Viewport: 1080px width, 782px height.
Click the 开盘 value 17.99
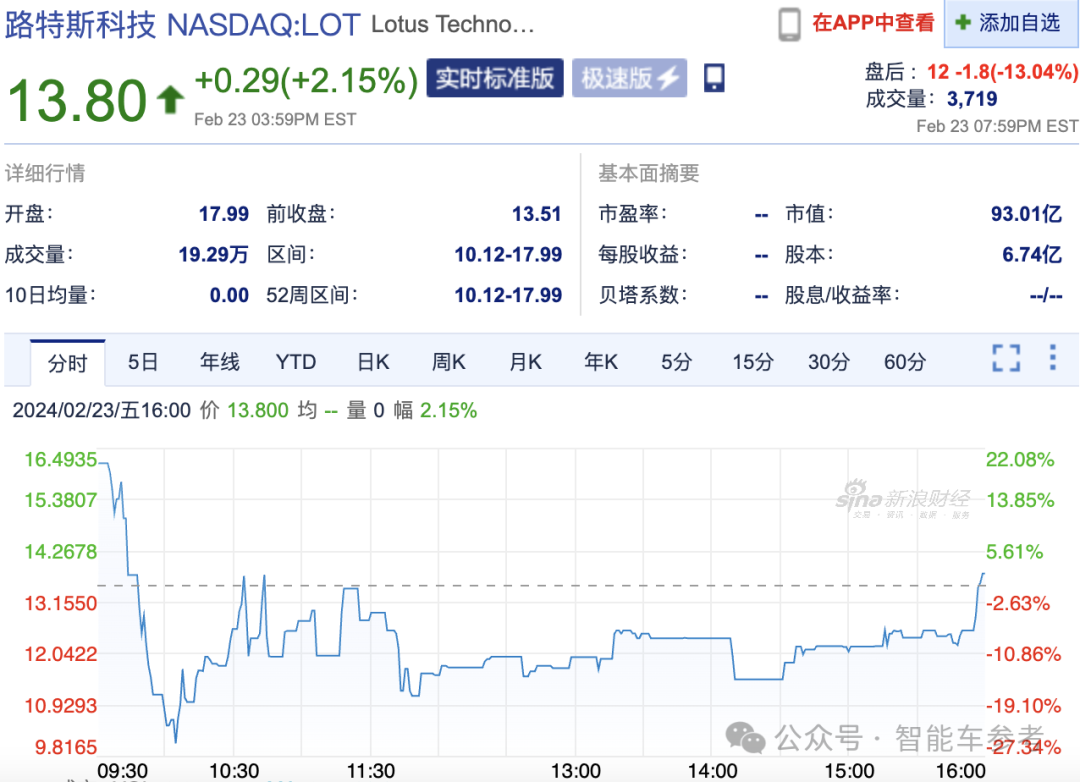click(224, 214)
